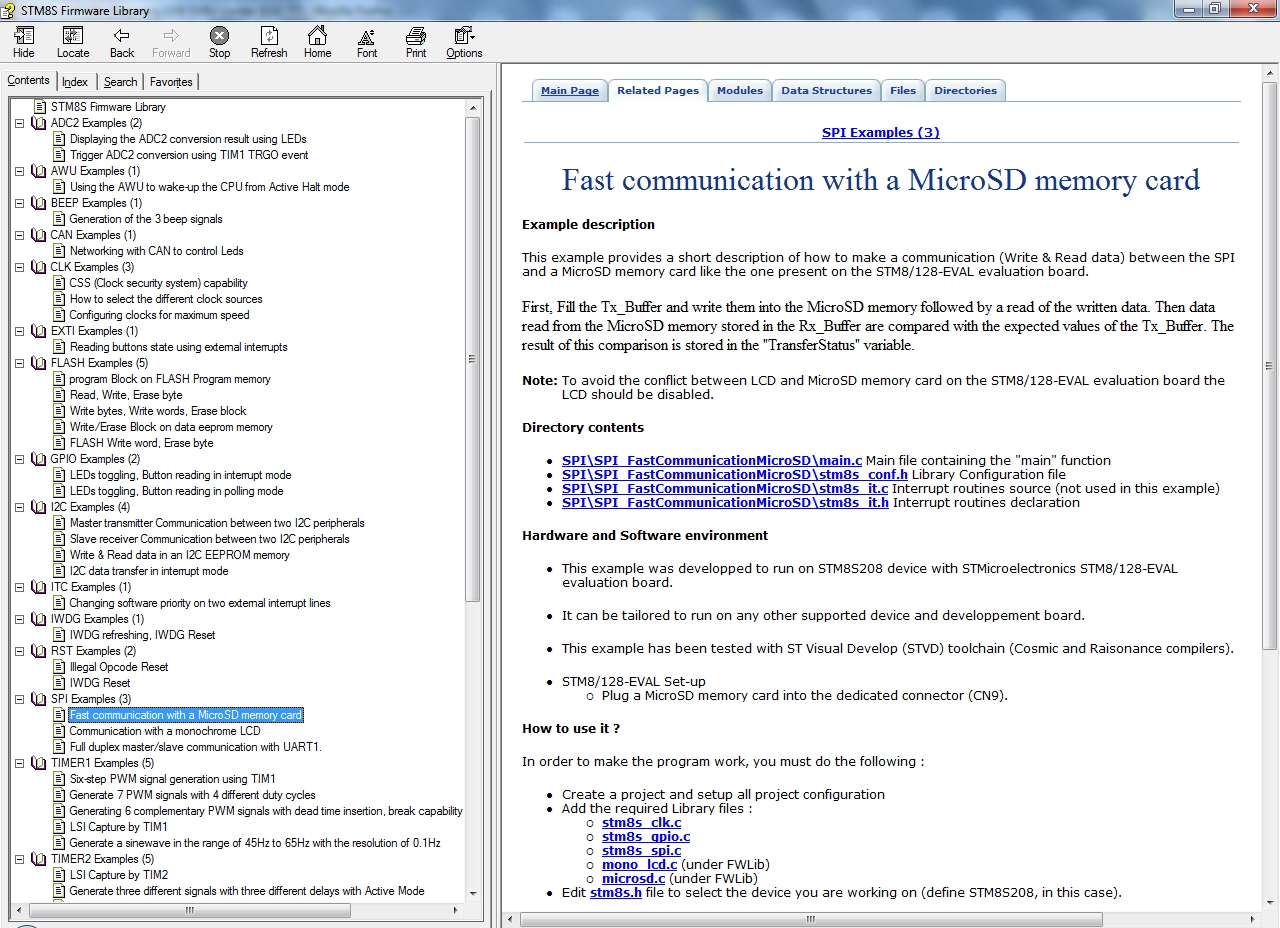Switch to the Index tab
This screenshot has width=1280, height=928.
point(75,82)
